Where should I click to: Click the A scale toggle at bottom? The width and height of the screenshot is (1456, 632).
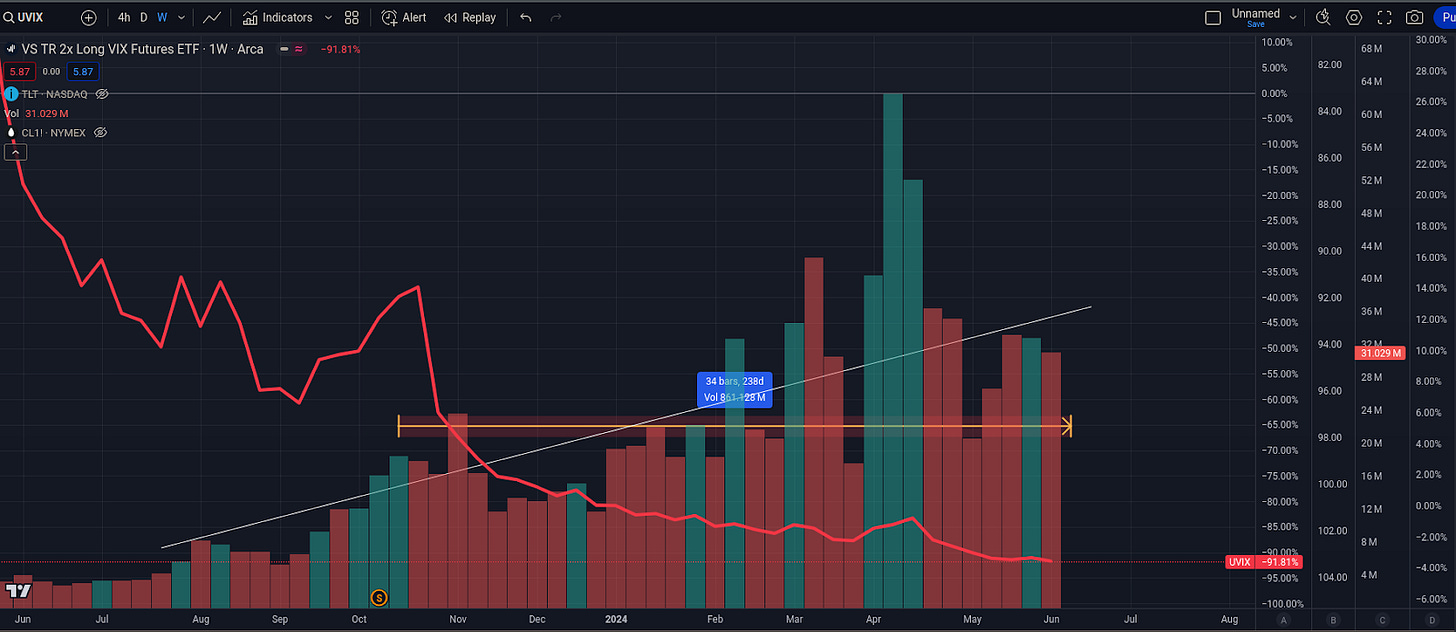coord(1283,621)
